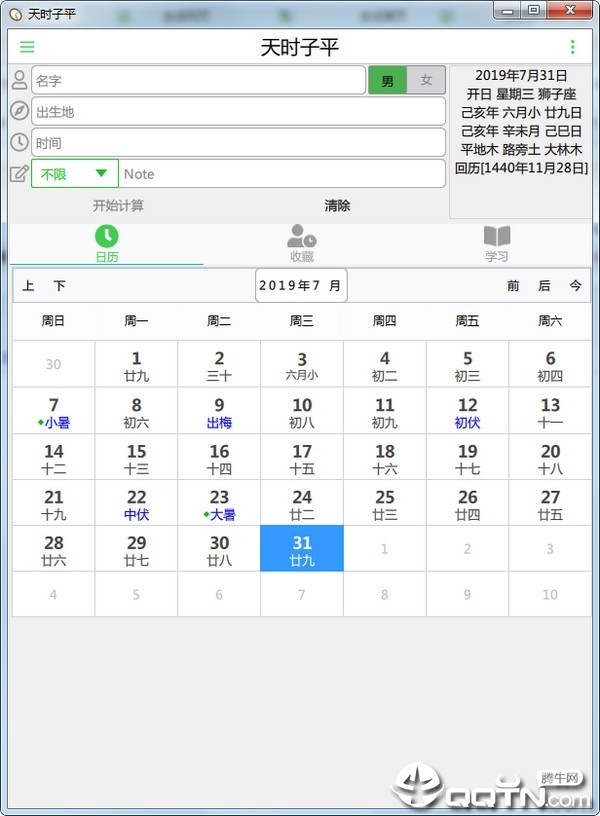Image resolution: width=600 pixels, height=816 pixels.
Task: Select July 15 十三 in calendar
Action: [x=136, y=457]
